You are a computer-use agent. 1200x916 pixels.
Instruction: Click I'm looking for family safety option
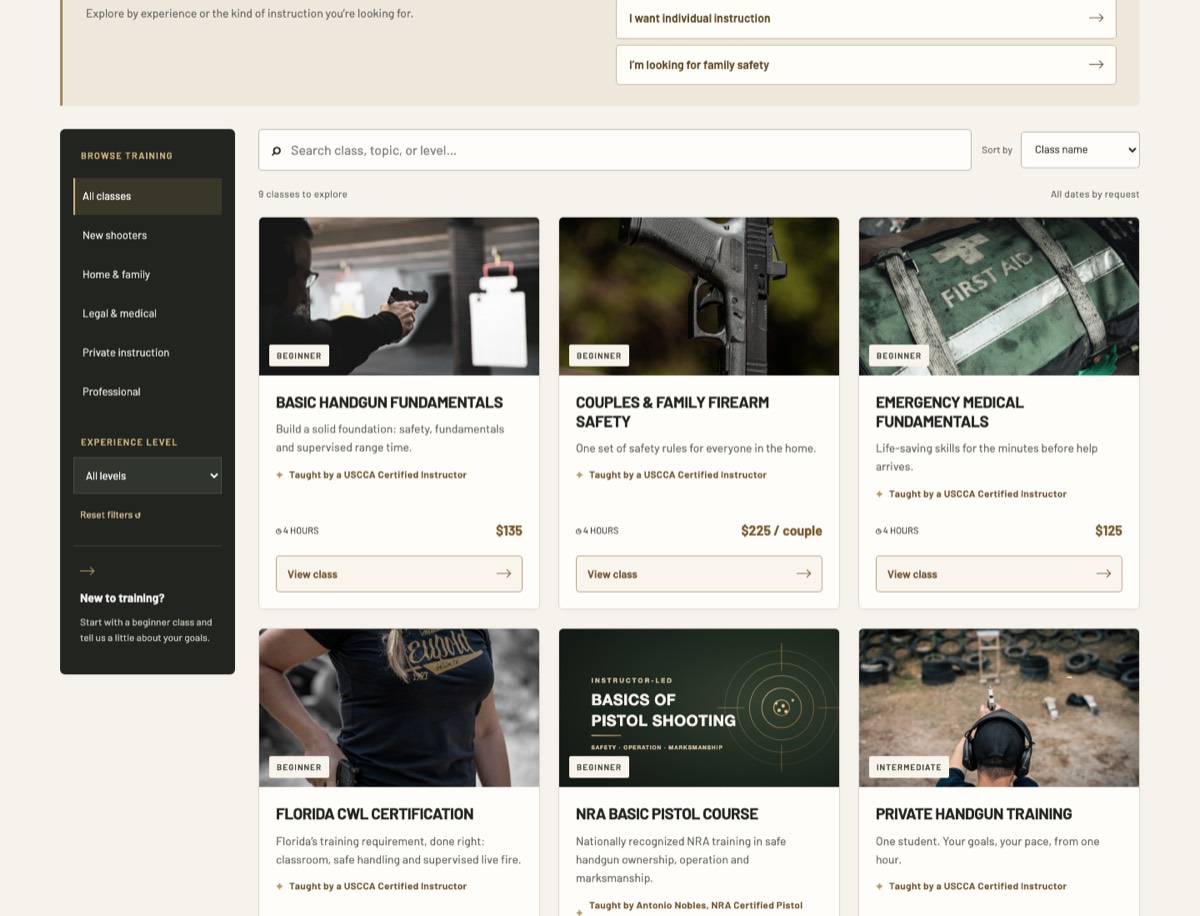pos(866,64)
